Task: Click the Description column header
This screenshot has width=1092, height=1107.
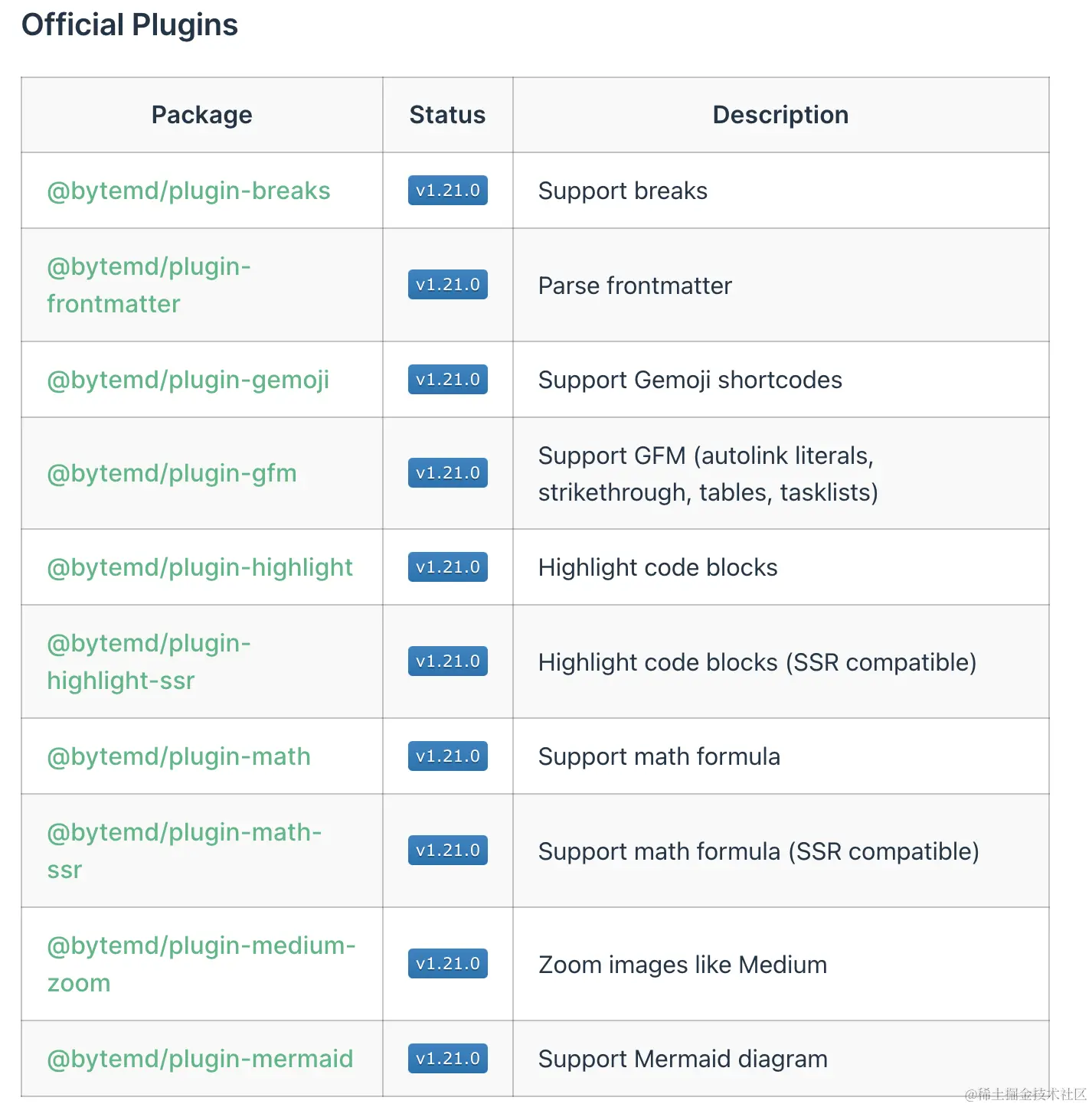Action: (x=780, y=115)
